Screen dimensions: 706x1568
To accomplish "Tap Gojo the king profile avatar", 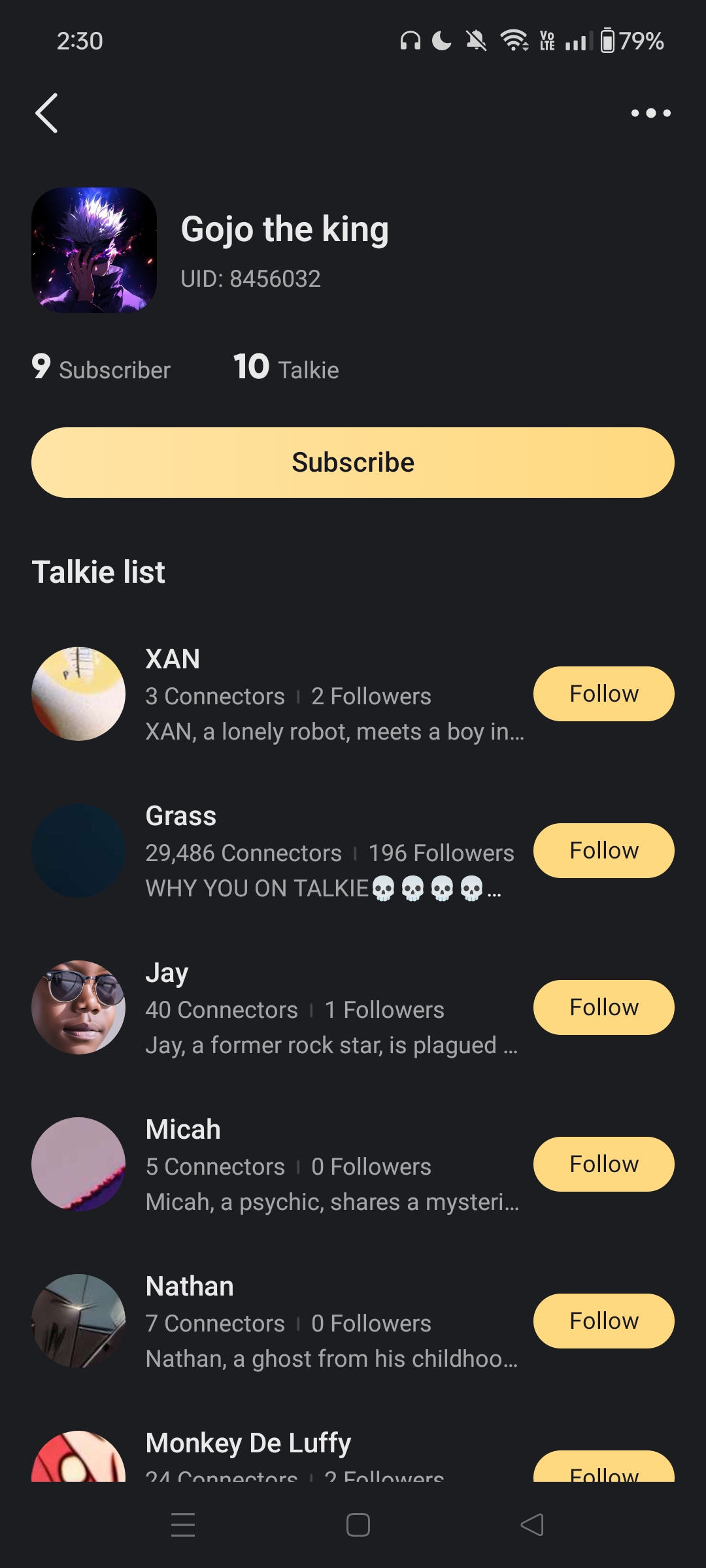I will (94, 250).
